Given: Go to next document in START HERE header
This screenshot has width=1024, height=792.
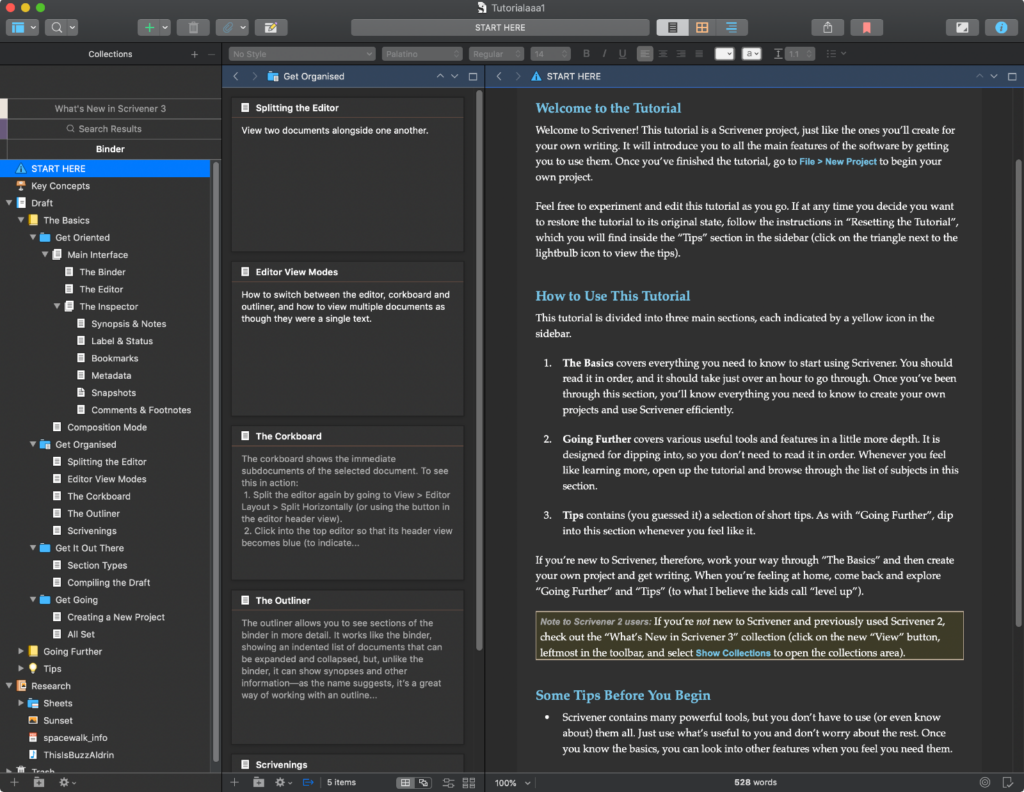Looking at the screenshot, I should pyautogui.click(x=994, y=76).
